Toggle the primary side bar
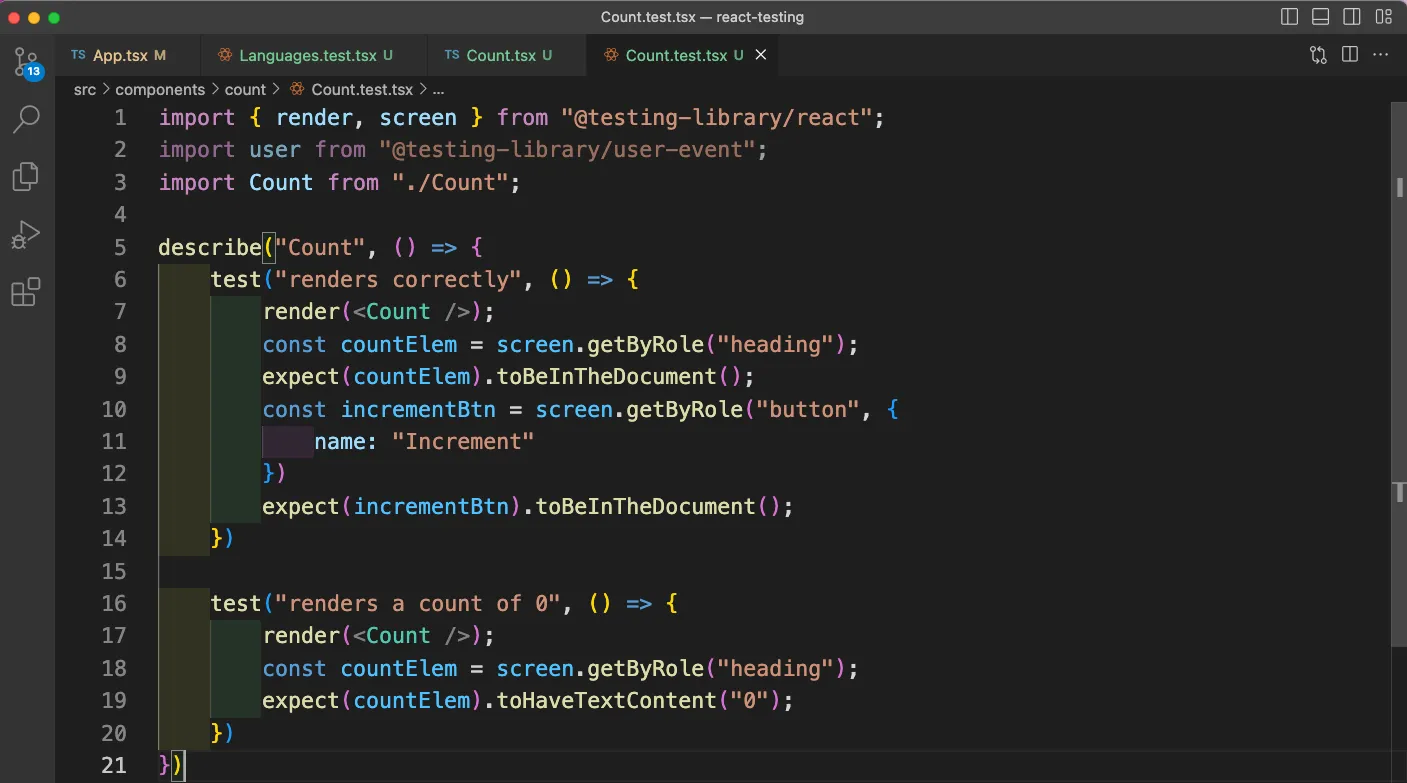Image resolution: width=1407 pixels, height=783 pixels. pyautogui.click(x=1290, y=17)
